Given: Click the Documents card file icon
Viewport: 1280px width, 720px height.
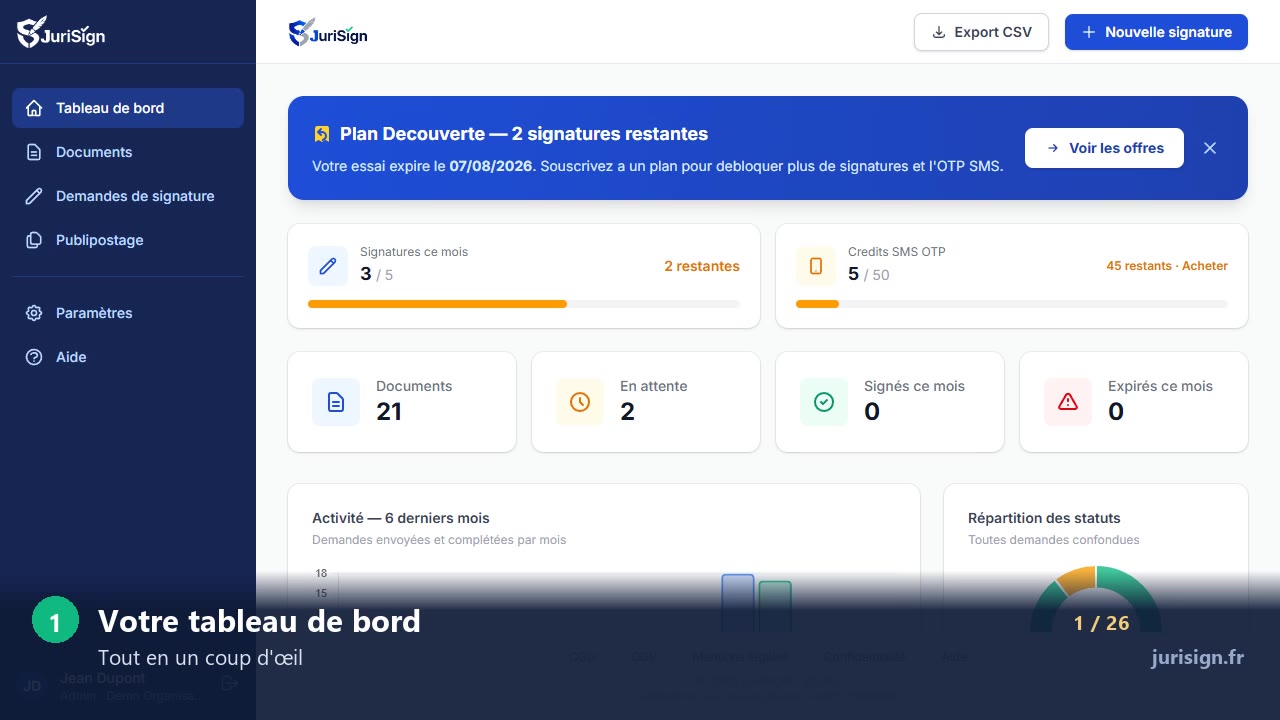Looking at the screenshot, I should (336, 402).
